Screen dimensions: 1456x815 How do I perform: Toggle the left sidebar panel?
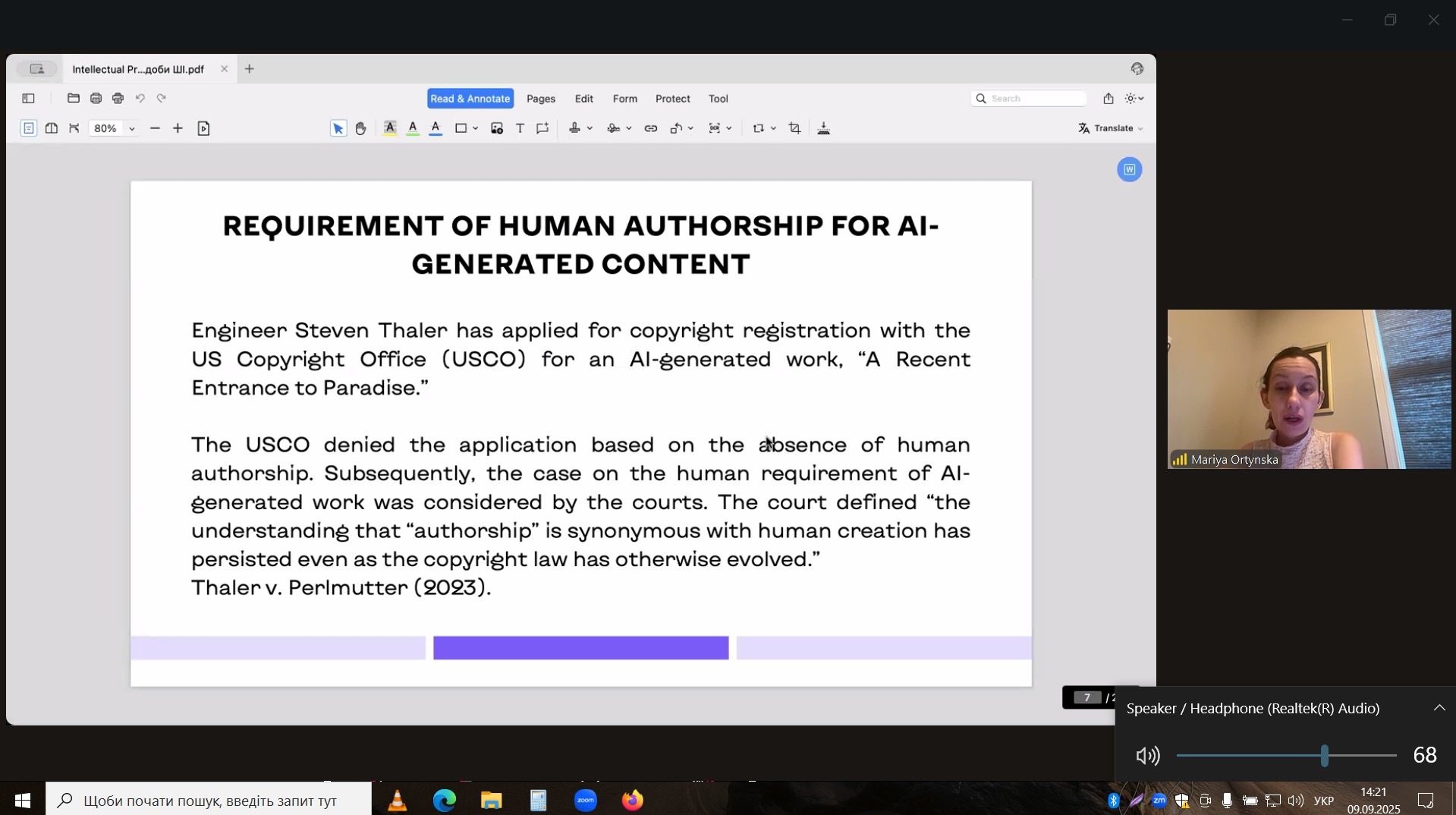tap(28, 98)
